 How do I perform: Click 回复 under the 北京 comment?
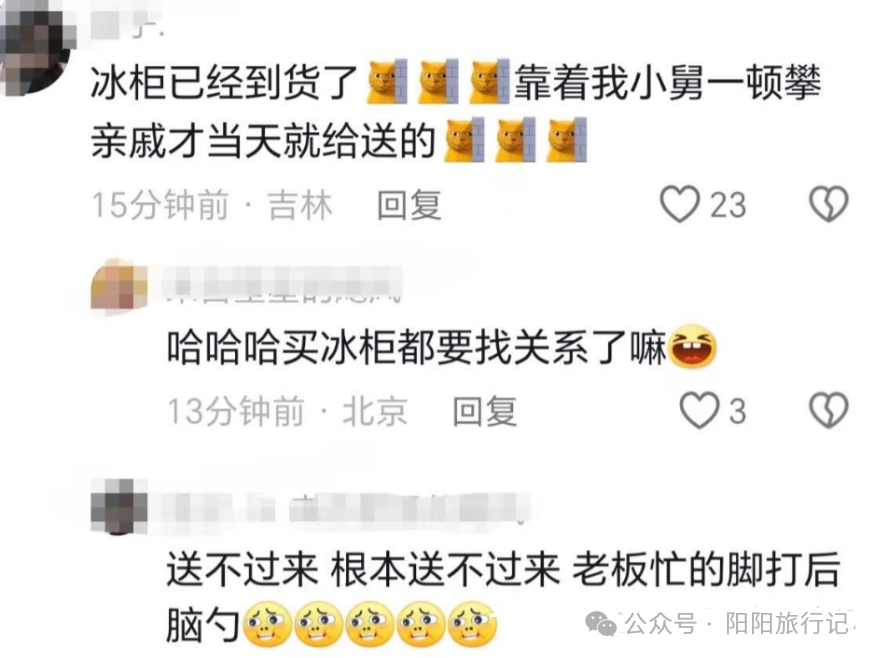coord(484,412)
